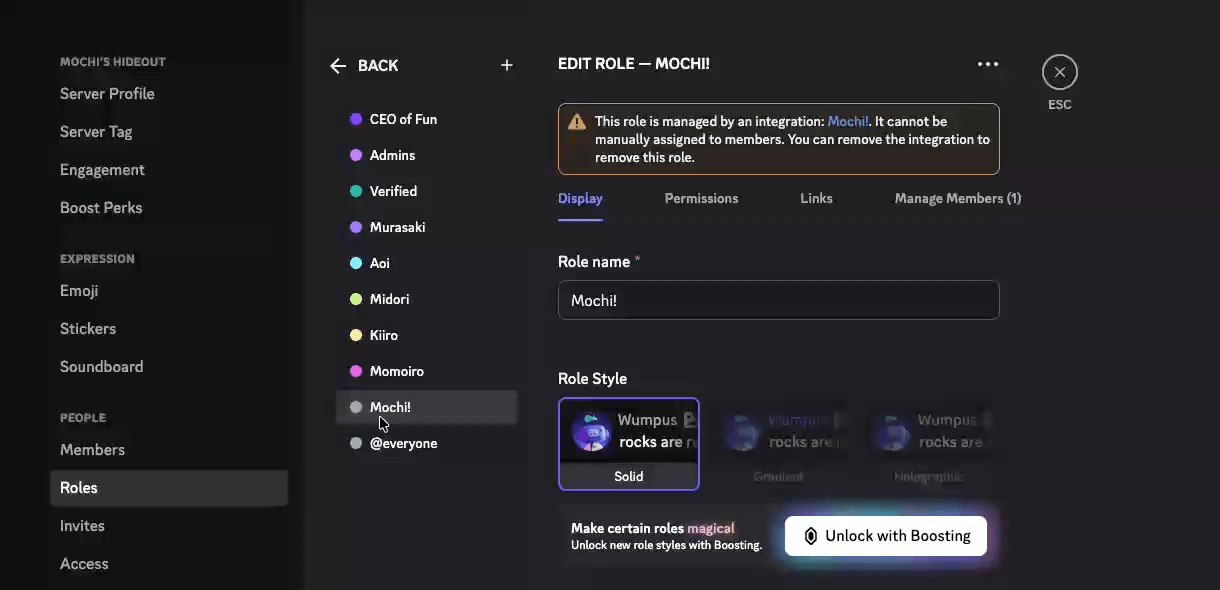
Task: Select the @everyone role
Action: click(x=403, y=443)
